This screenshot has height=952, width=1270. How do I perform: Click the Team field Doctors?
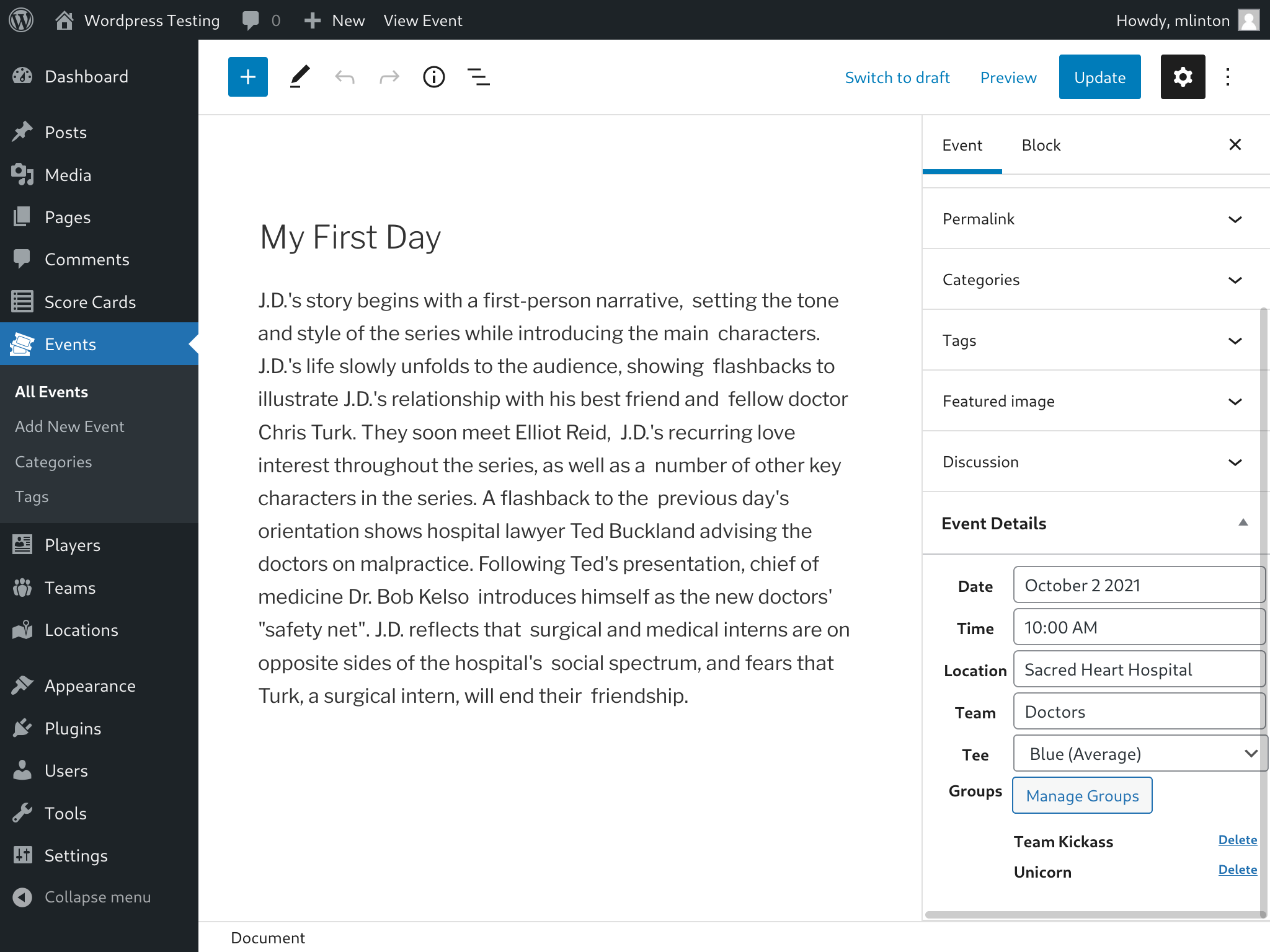click(x=1139, y=711)
